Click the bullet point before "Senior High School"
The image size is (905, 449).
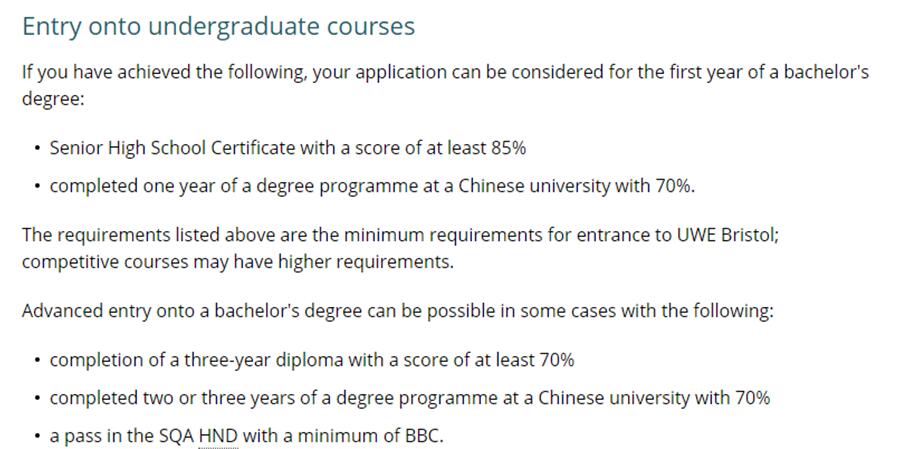click(x=37, y=149)
